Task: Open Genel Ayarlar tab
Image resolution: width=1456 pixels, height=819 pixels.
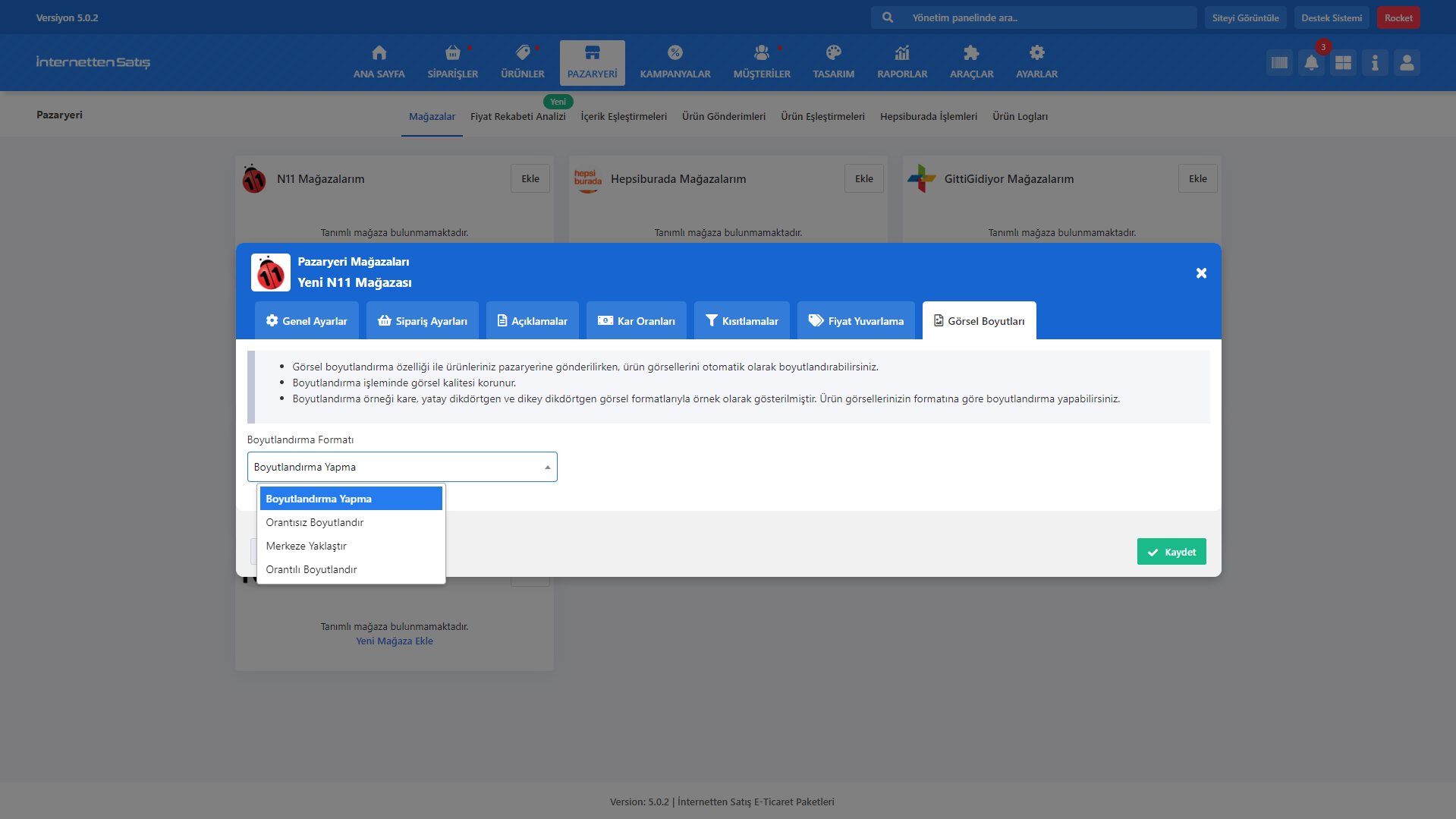Action: click(307, 321)
